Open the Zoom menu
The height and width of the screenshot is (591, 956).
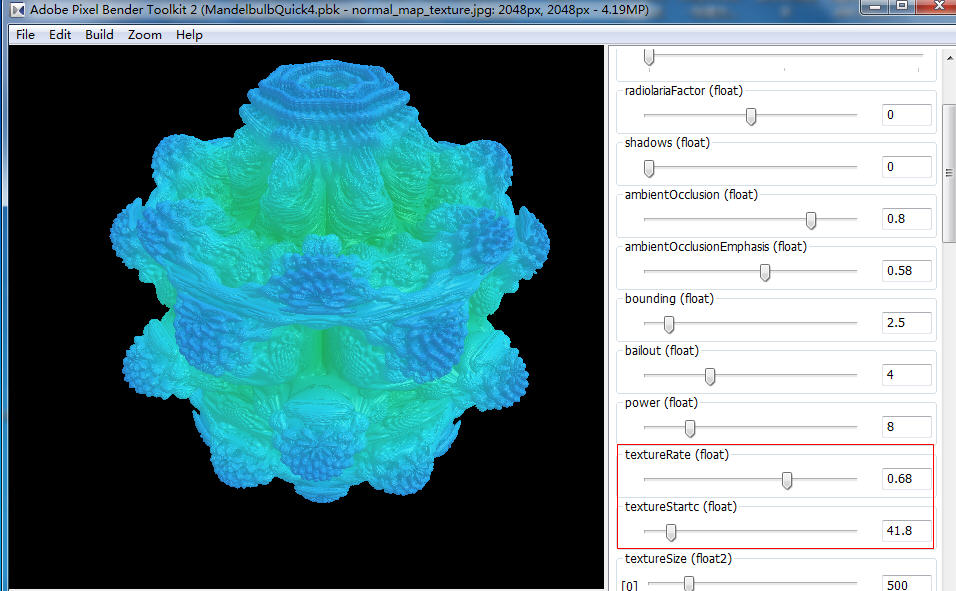[x=144, y=35]
